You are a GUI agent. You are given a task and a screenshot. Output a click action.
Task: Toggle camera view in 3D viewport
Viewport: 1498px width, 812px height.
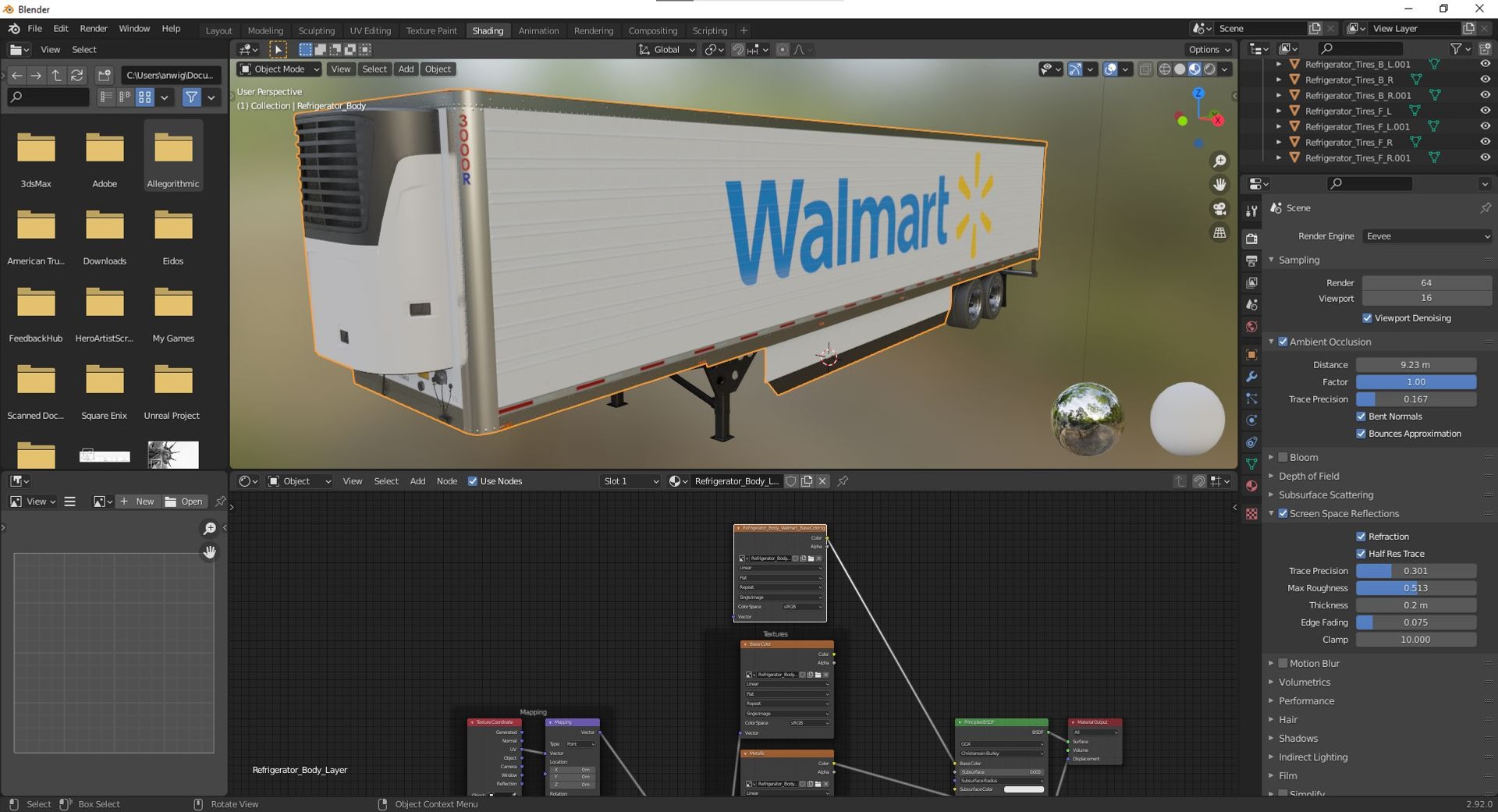1219,209
